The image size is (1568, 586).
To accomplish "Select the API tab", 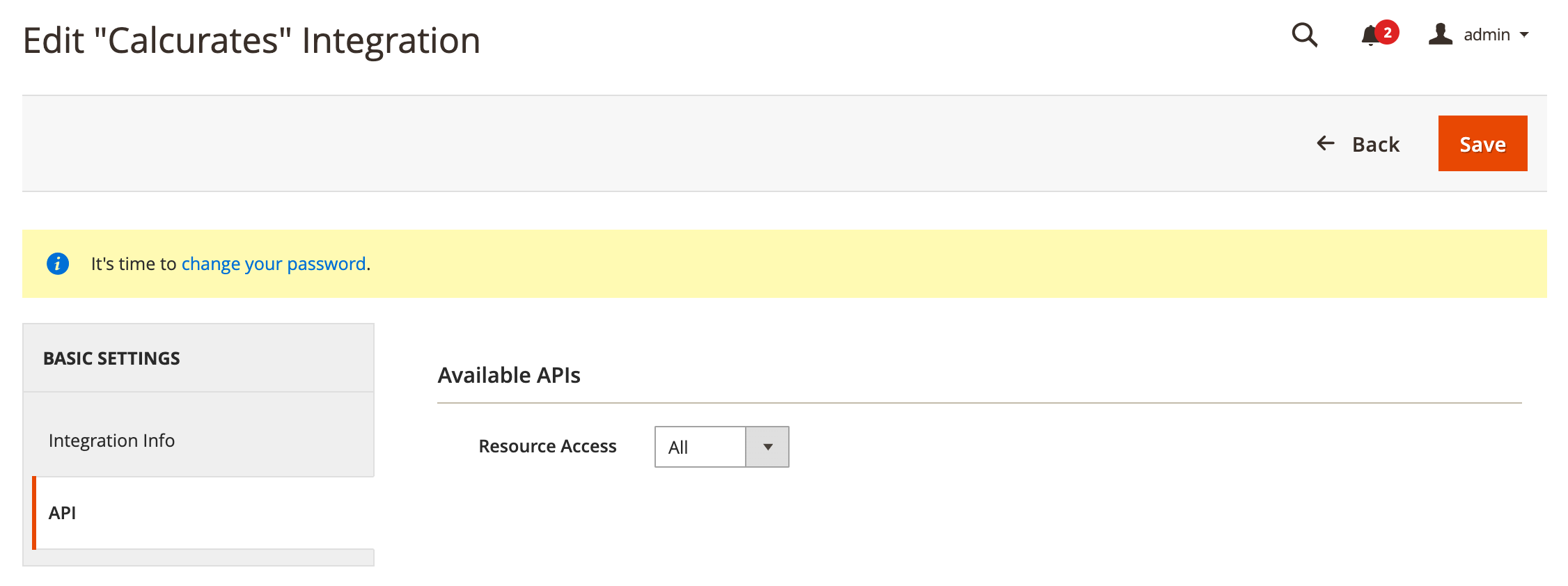I will [203, 513].
